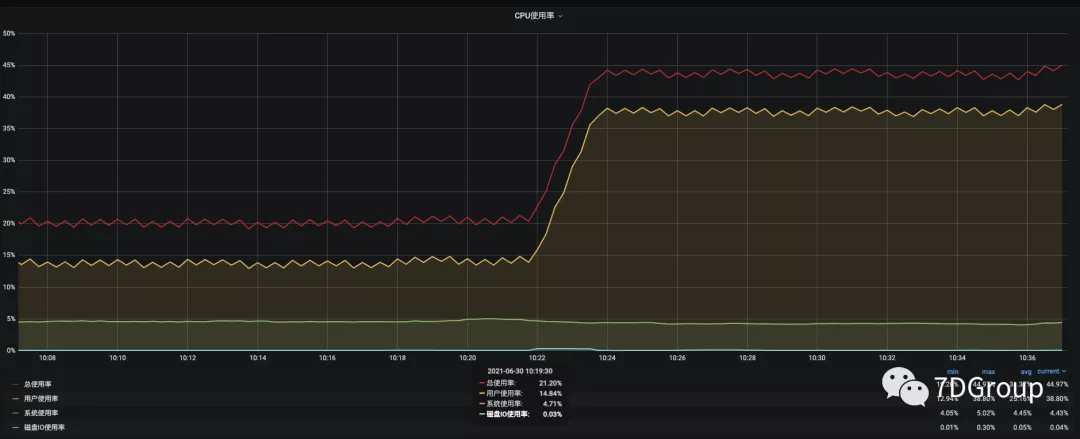The height and width of the screenshot is (439, 1080).
Task: Sort legend by the current column header
Action: [x=1052, y=371]
